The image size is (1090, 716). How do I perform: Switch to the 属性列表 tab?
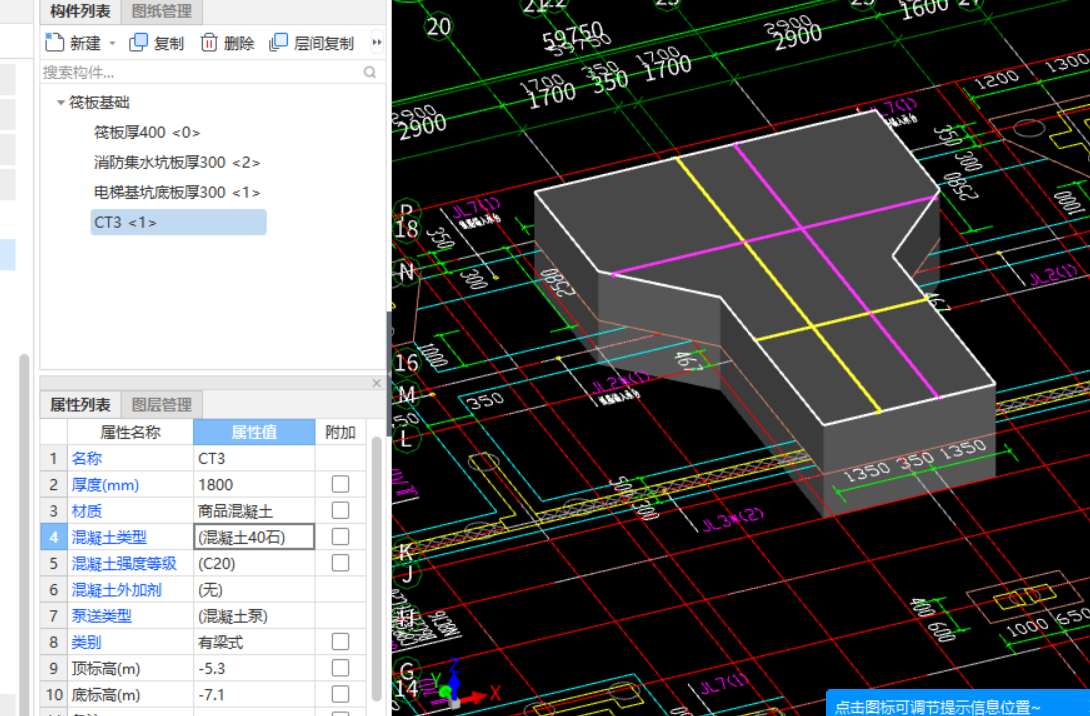(x=80, y=405)
